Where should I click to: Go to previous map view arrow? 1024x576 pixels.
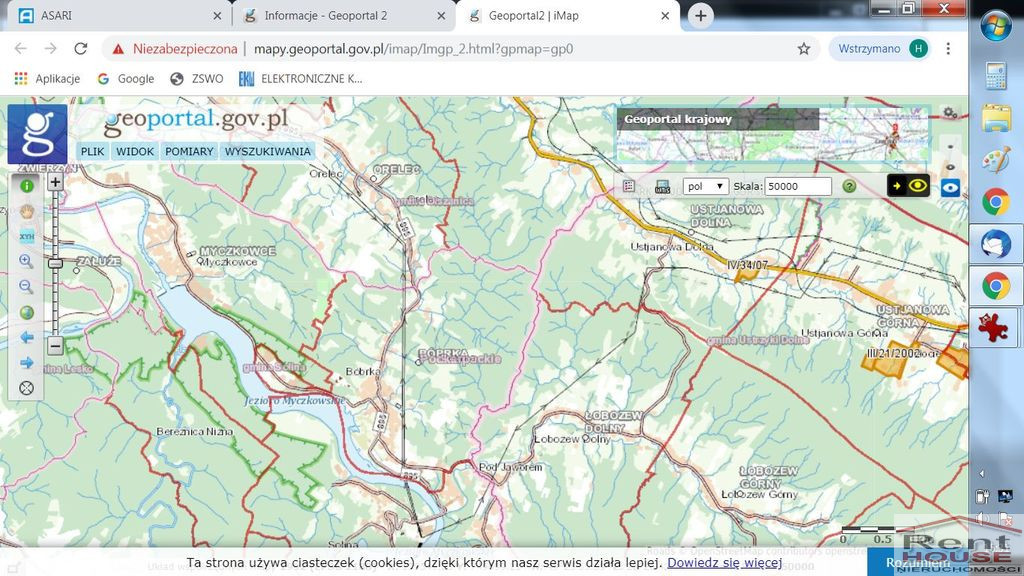pos(27,338)
